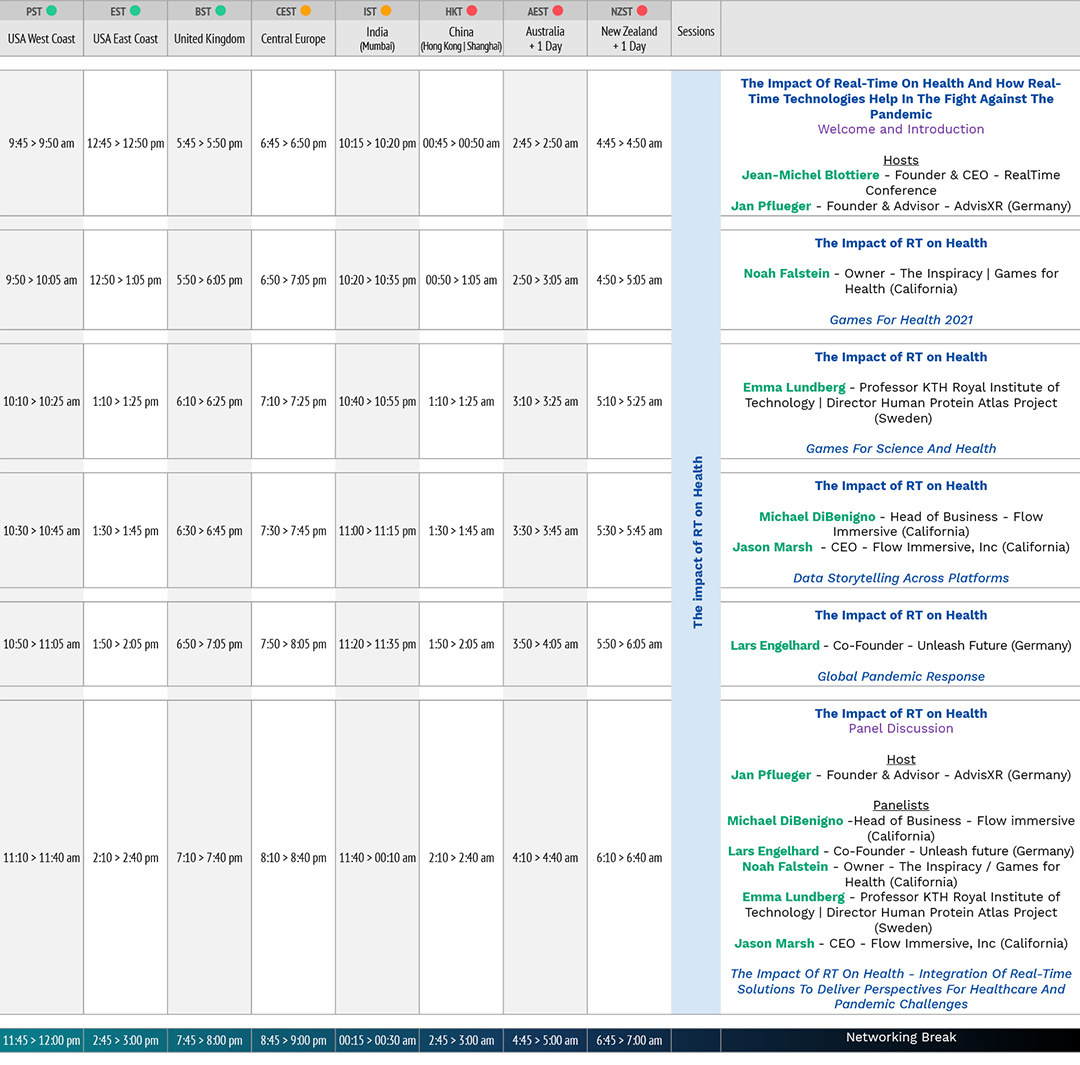
Task: Click the green dot beside PST
Action: 51,10
